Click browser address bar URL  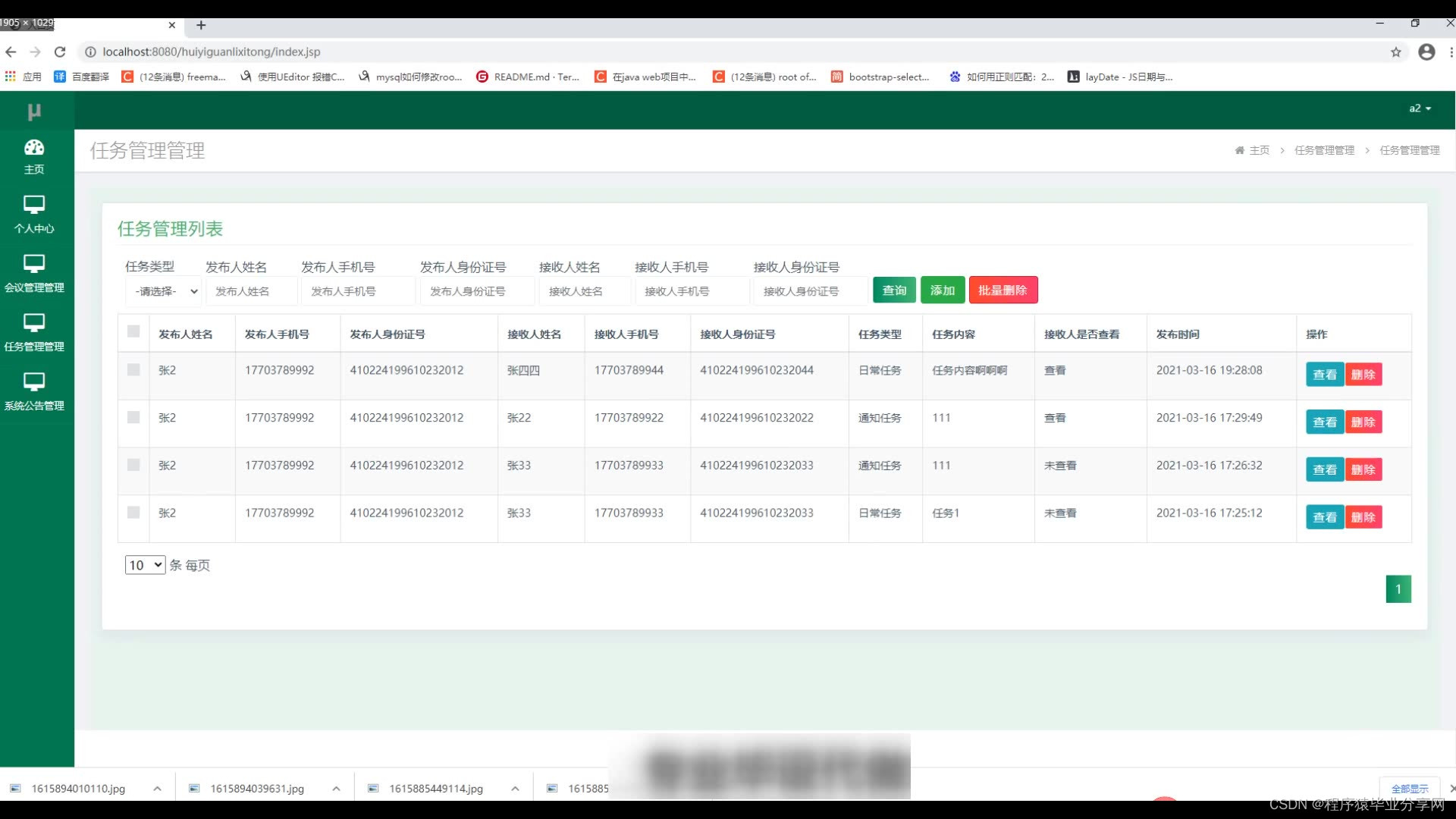tap(212, 52)
